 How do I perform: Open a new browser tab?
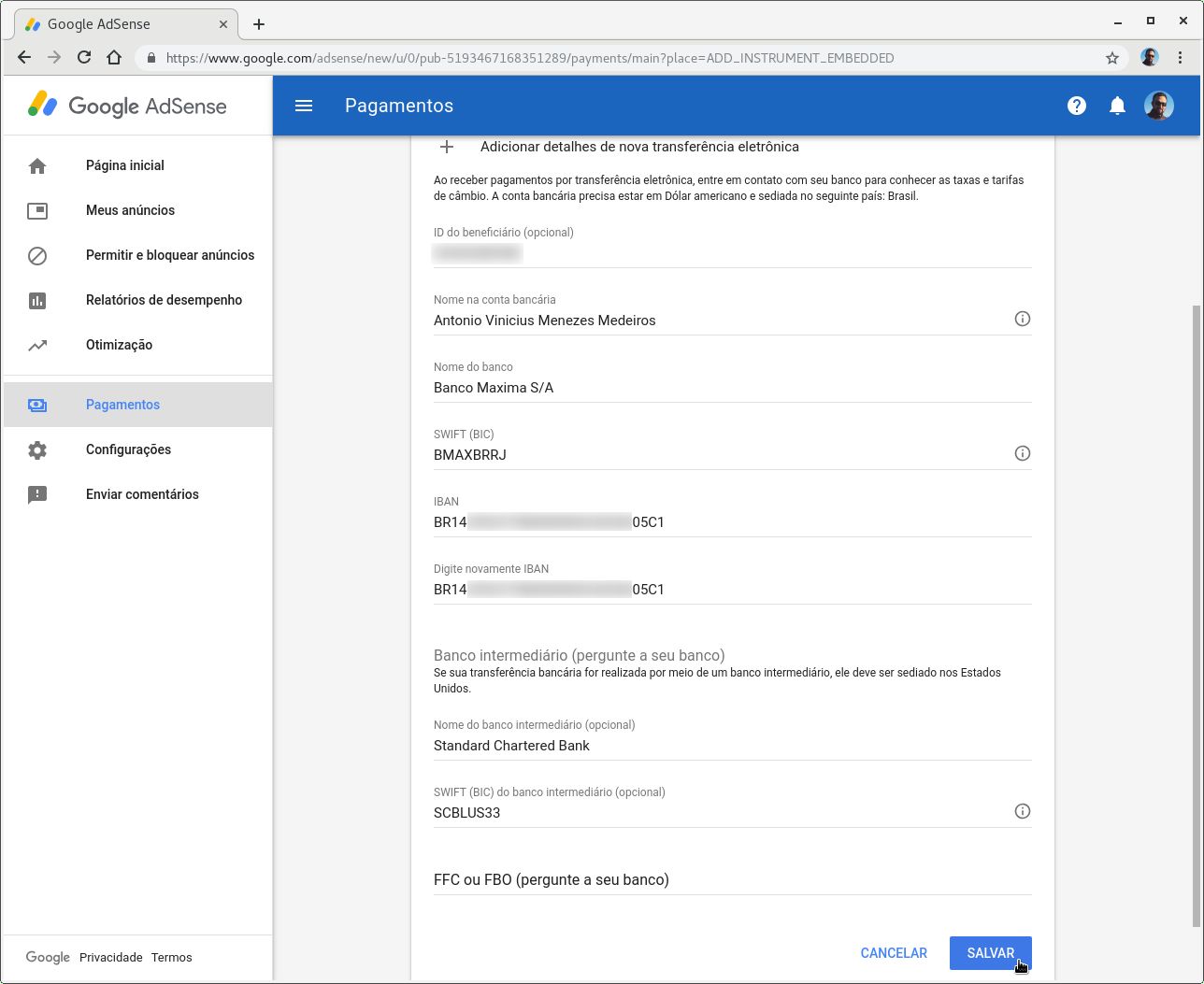pos(259,24)
